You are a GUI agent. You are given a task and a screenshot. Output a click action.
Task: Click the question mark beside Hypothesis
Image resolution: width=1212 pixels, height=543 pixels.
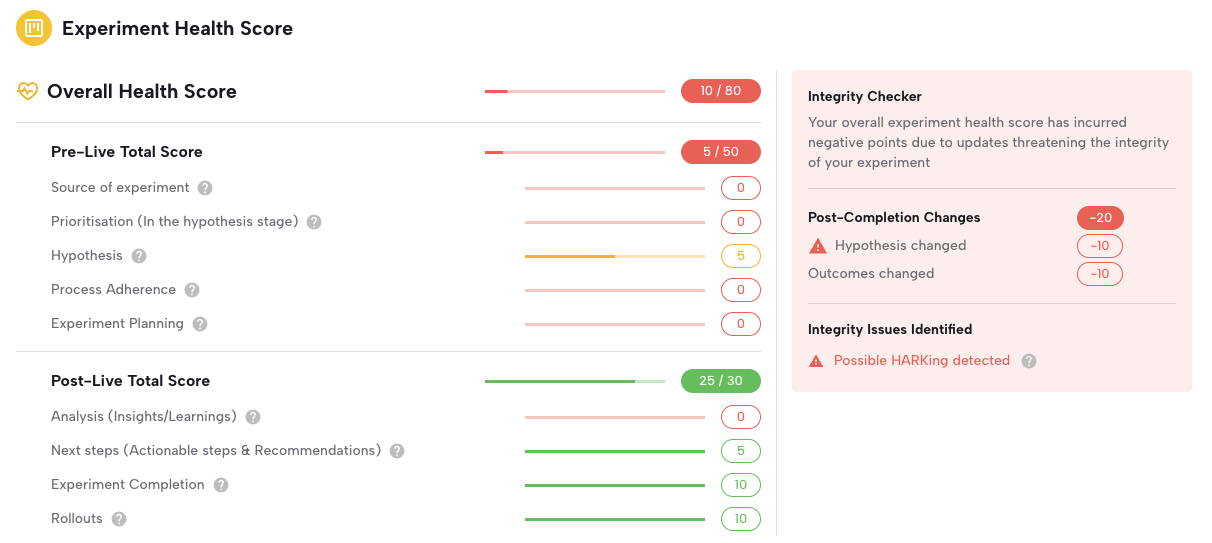click(x=139, y=256)
